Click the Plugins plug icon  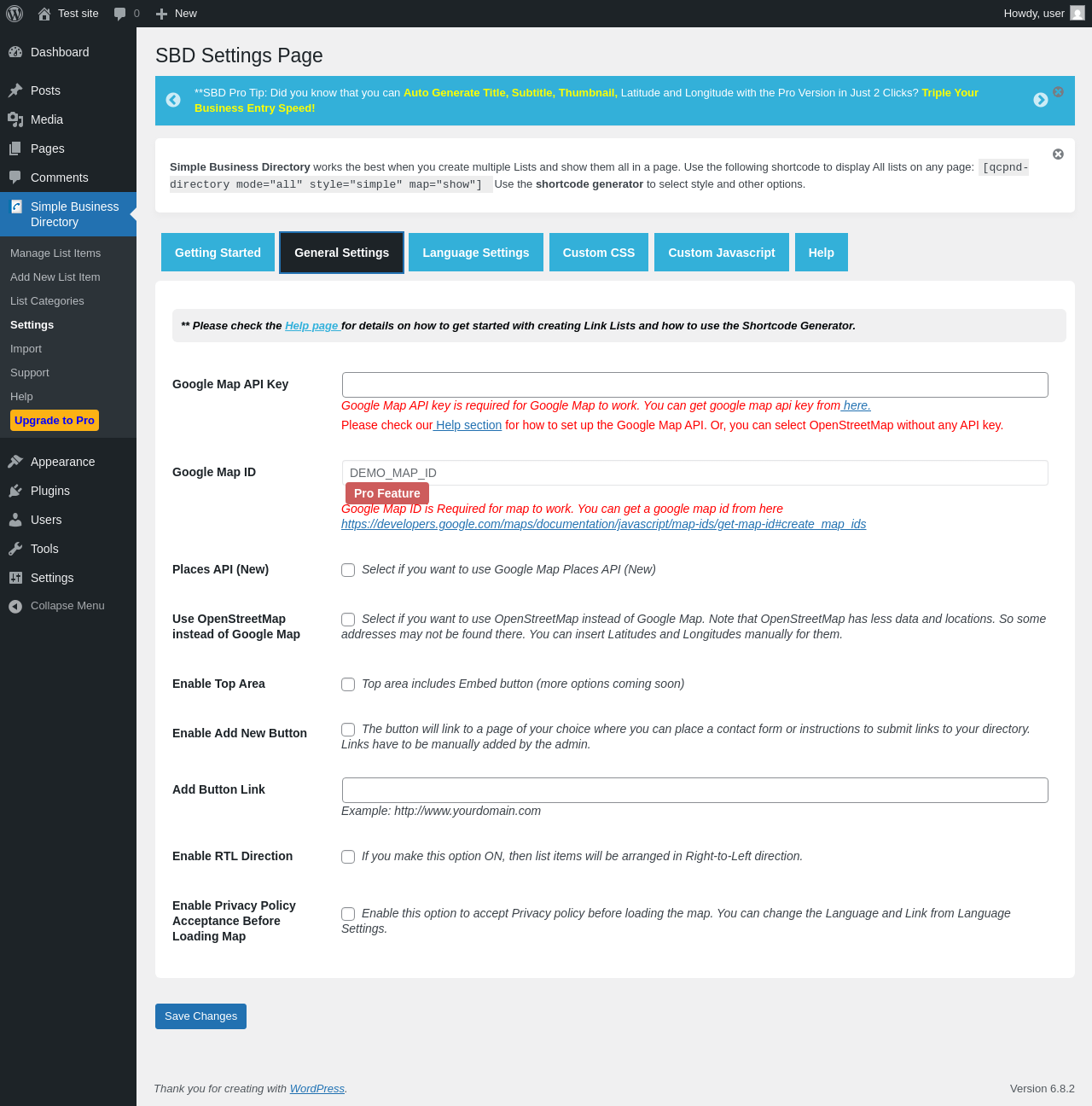pos(15,491)
